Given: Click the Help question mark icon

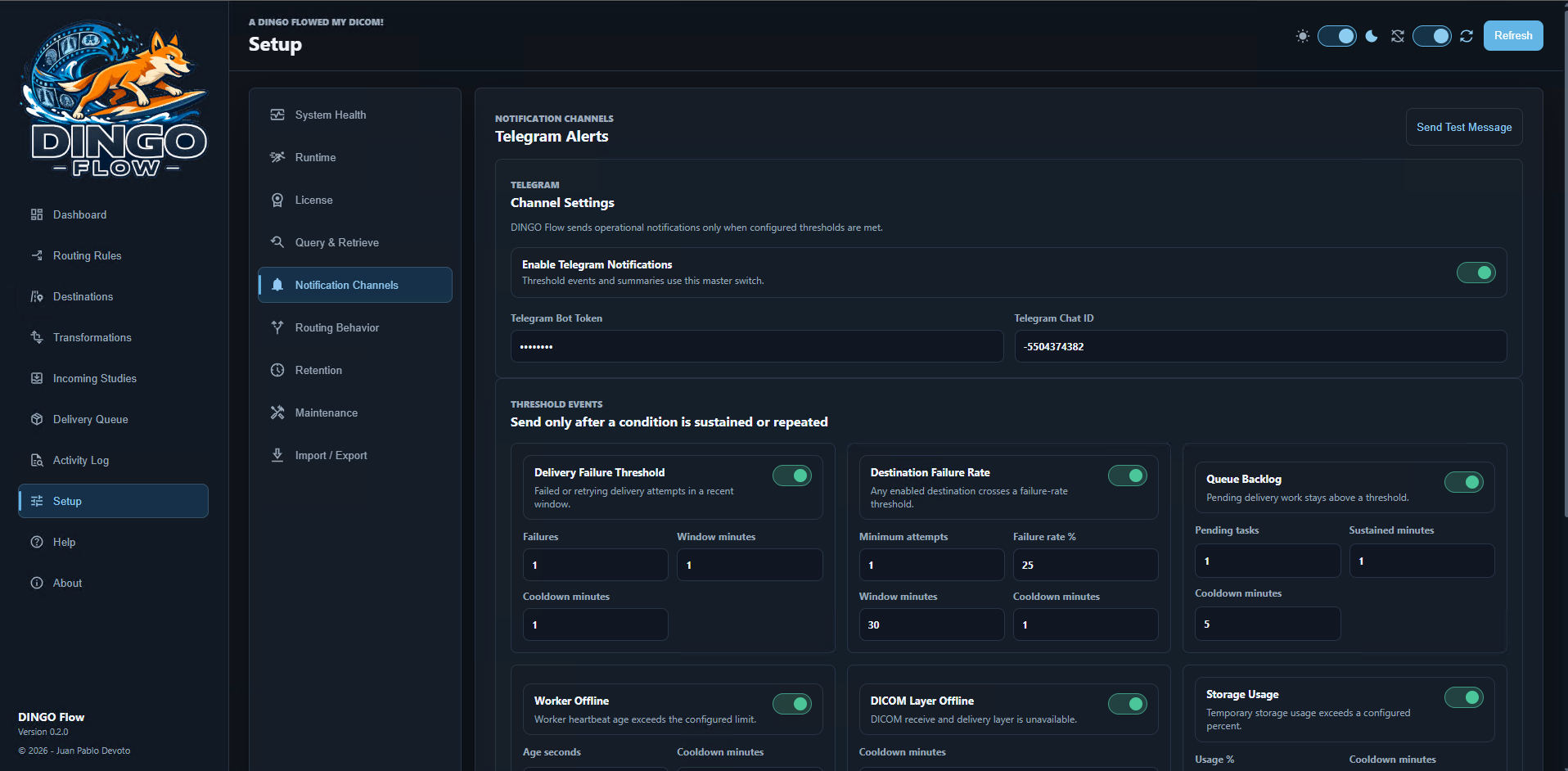Looking at the screenshot, I should 37,542.
